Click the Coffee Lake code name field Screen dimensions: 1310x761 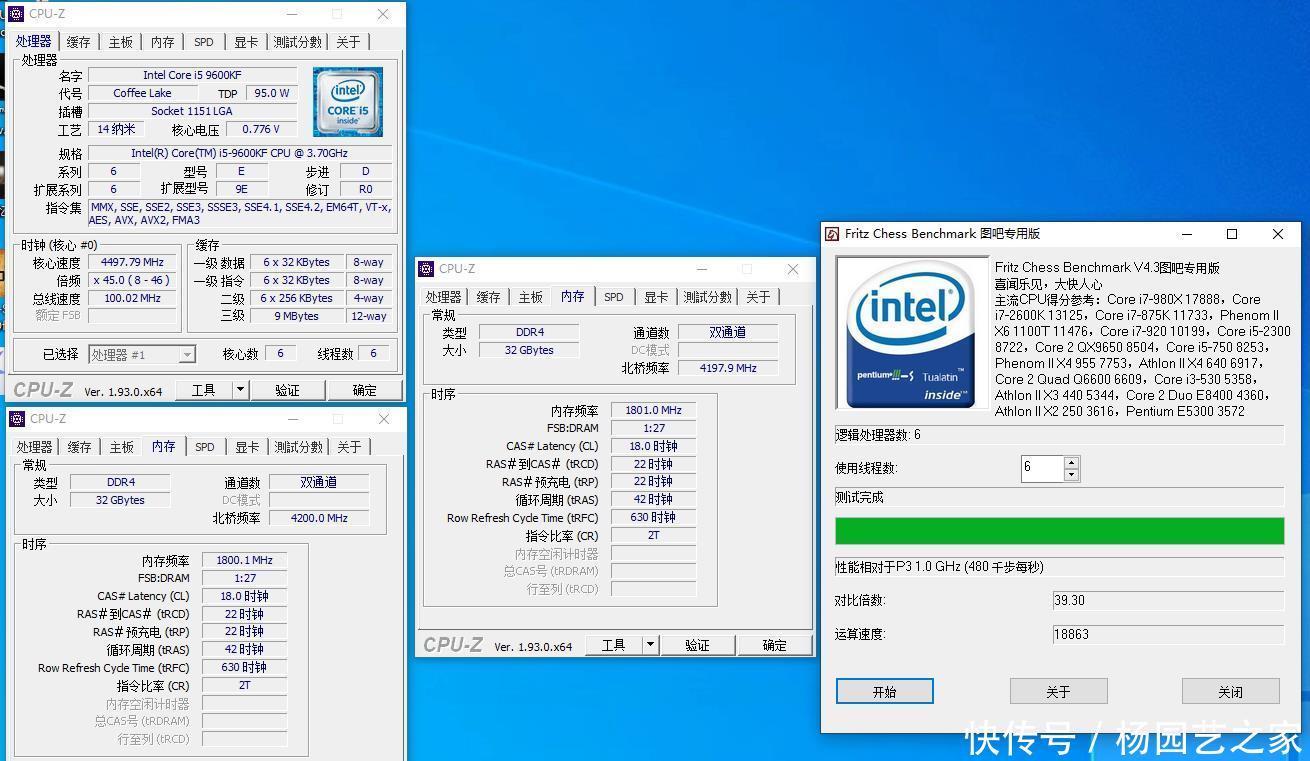[x=142, y=93]
